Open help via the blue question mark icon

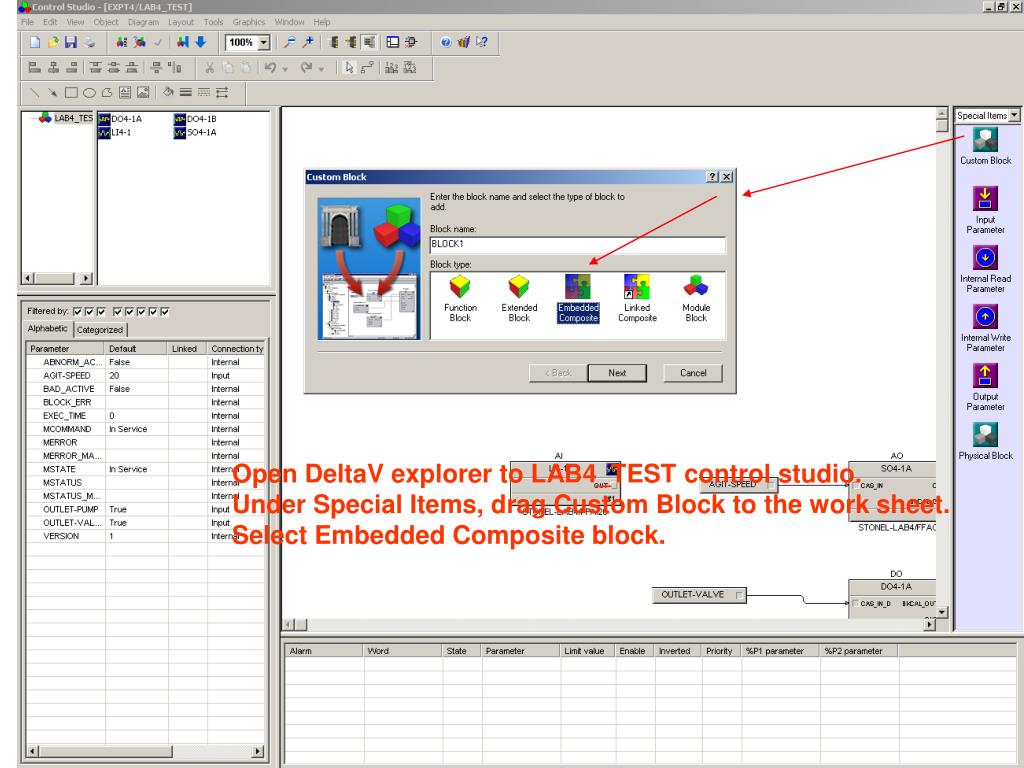(445, 42)
